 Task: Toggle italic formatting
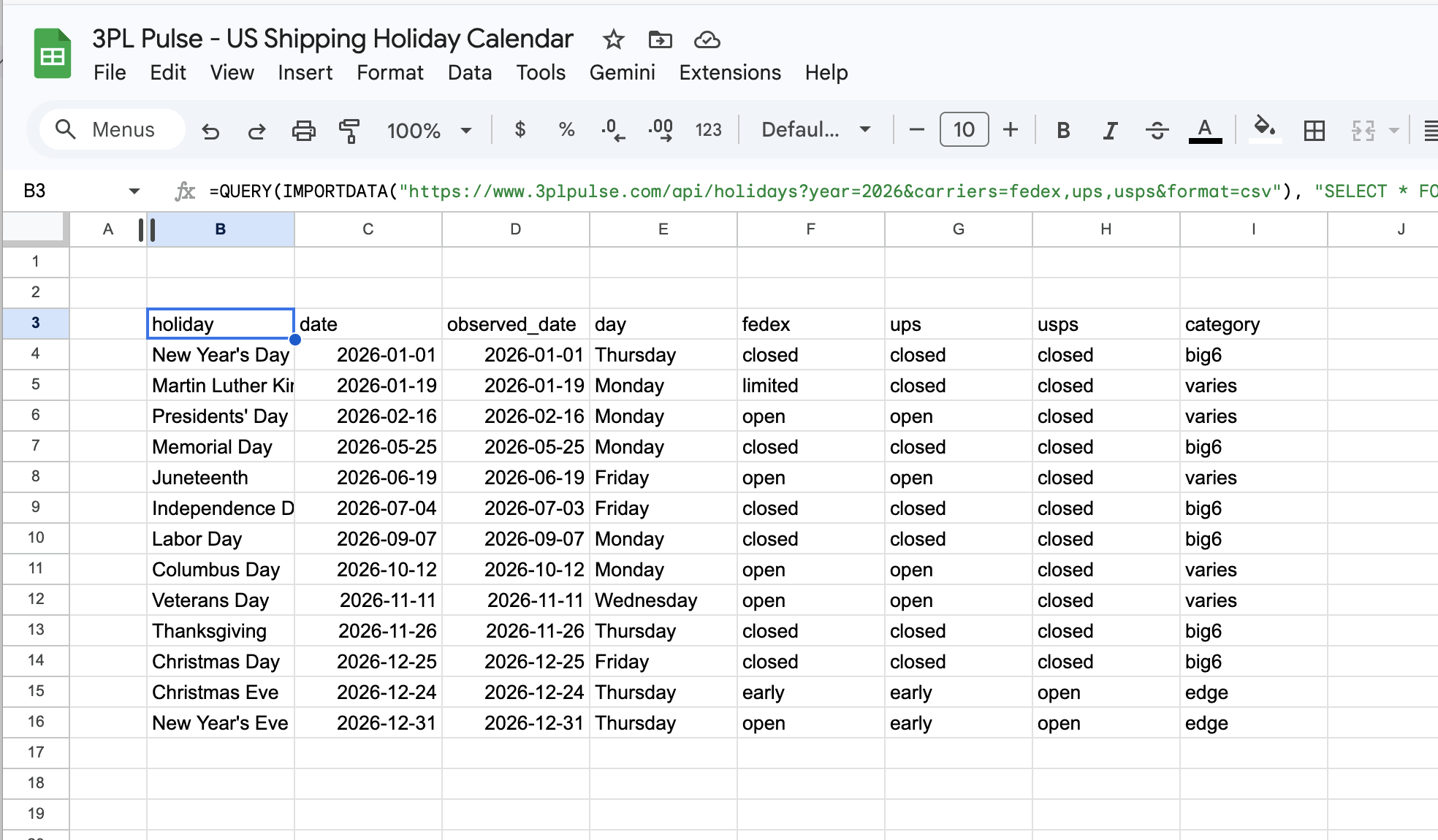coord(1109,130)
